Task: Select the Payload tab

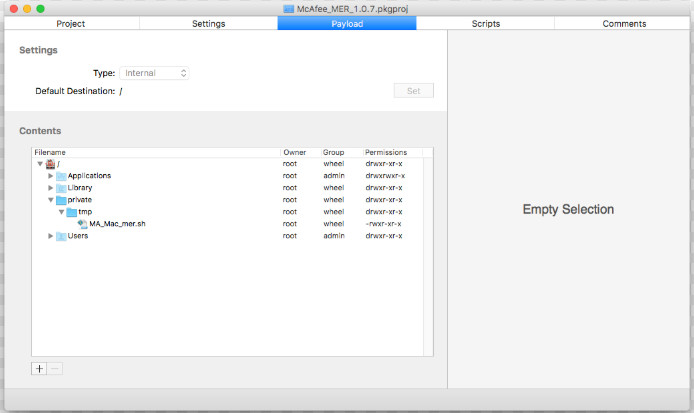Action: point(347,23)
